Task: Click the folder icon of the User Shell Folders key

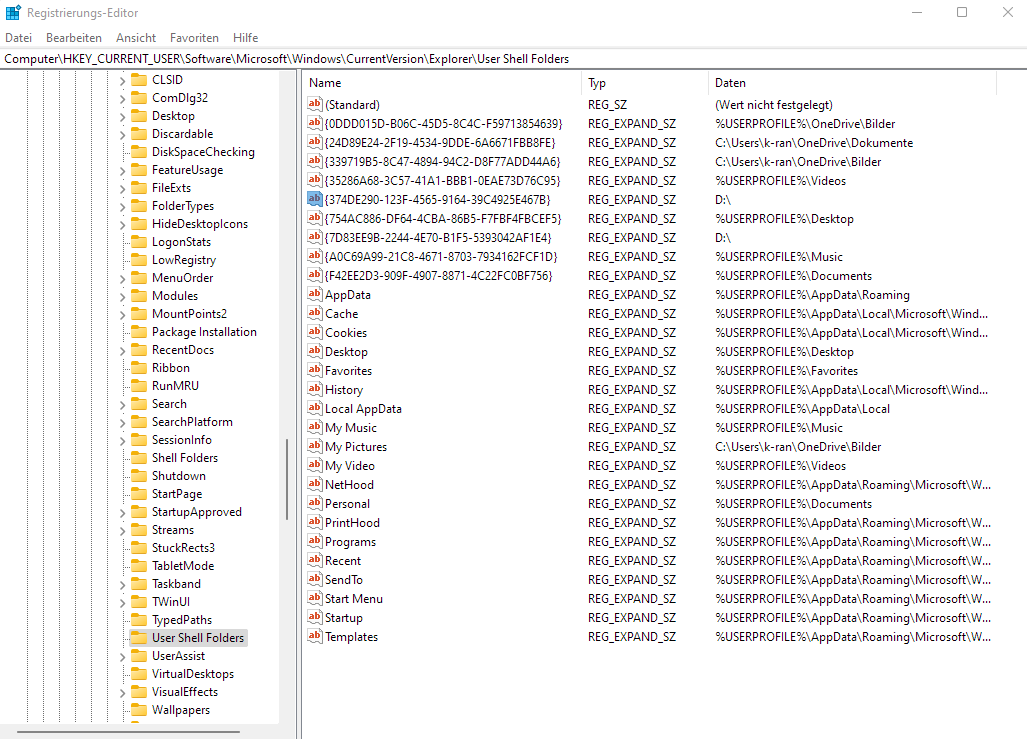Action: (139, 637)
